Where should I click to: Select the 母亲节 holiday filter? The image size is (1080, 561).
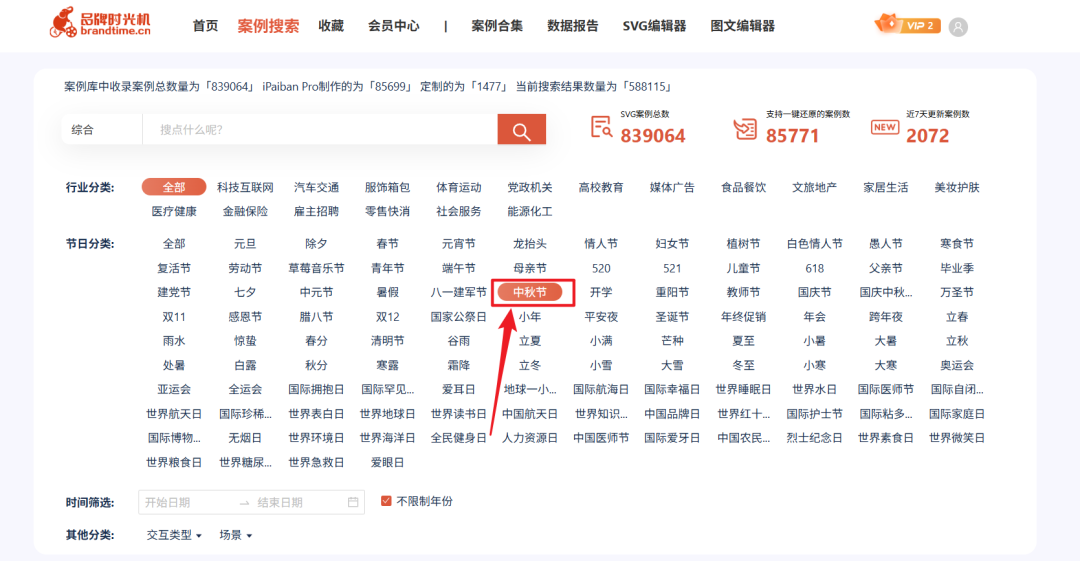pyautogui.click(x=530, y=268)
